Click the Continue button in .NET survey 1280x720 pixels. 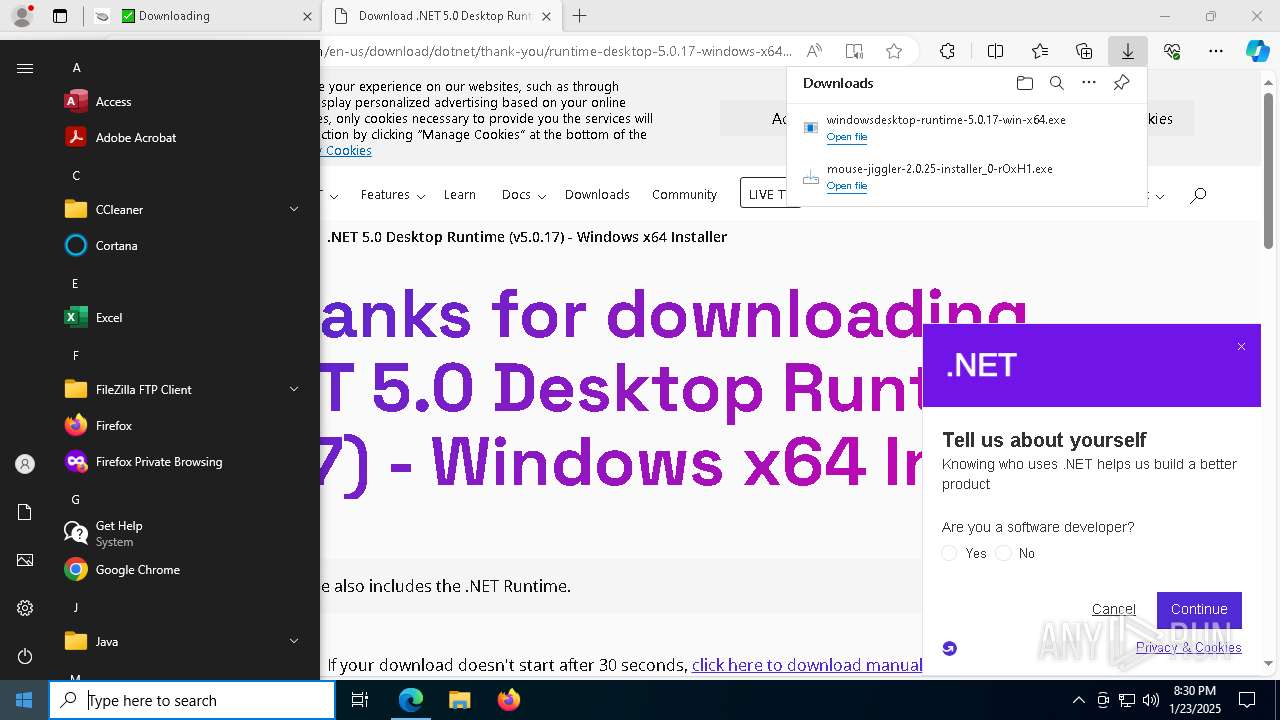1199,609
